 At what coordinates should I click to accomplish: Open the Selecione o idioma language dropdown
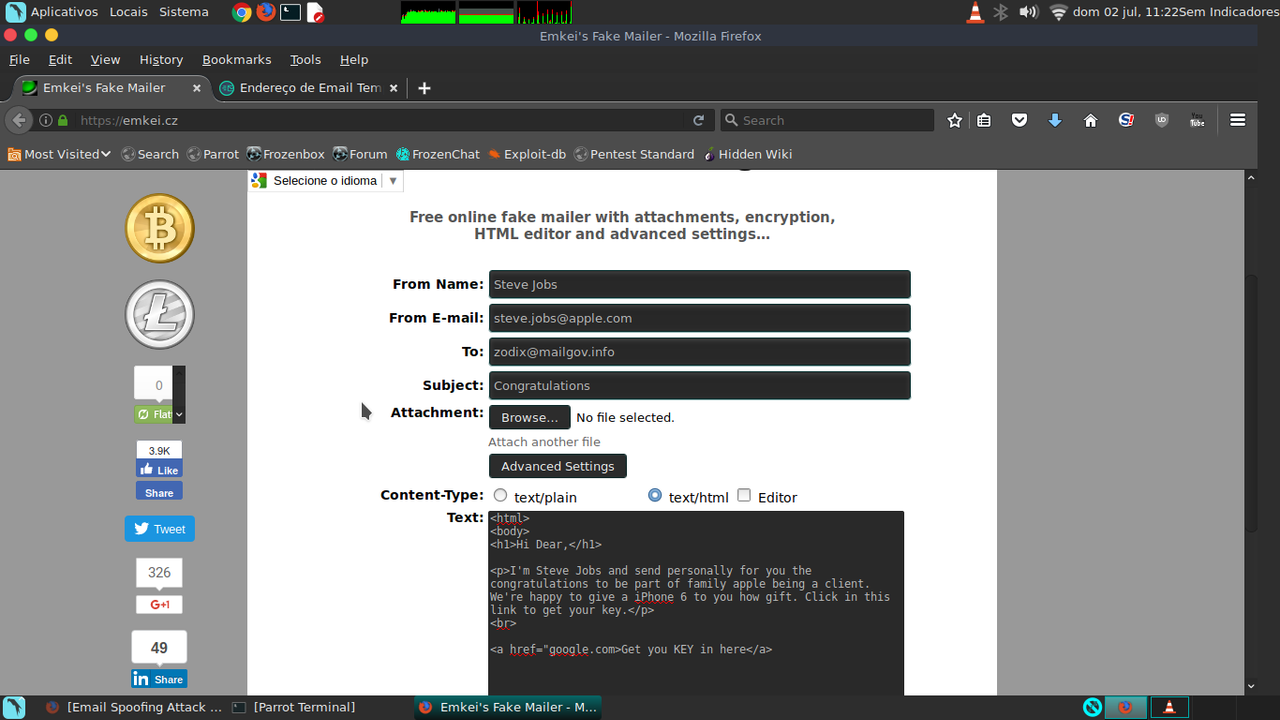point(326,181)
